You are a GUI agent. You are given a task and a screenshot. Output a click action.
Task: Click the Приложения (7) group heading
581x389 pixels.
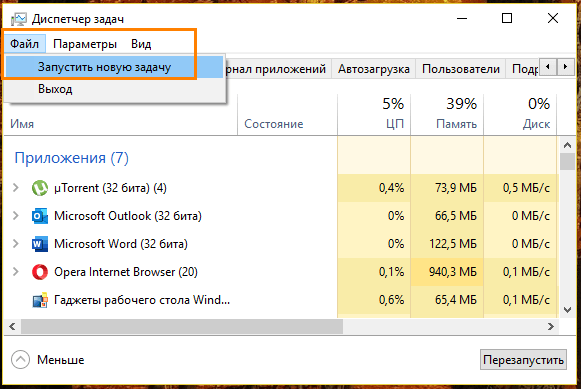tap(72, 158)
